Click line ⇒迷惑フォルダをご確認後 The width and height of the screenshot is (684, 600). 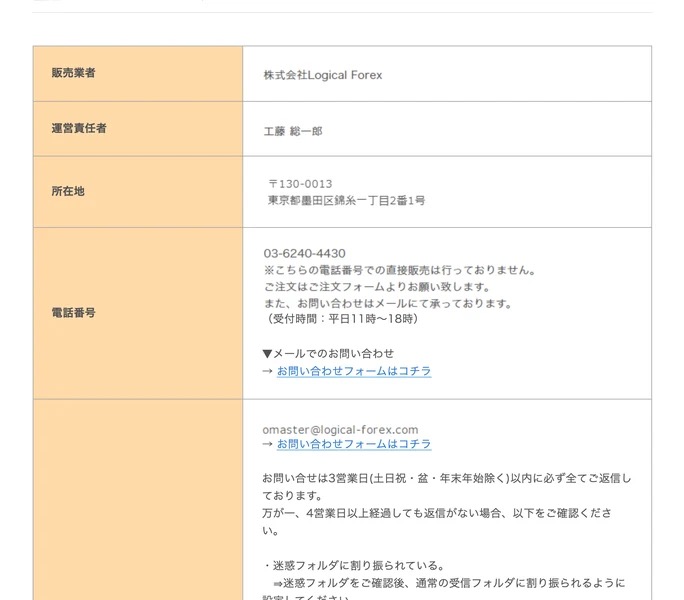click(x=449, y=583)
